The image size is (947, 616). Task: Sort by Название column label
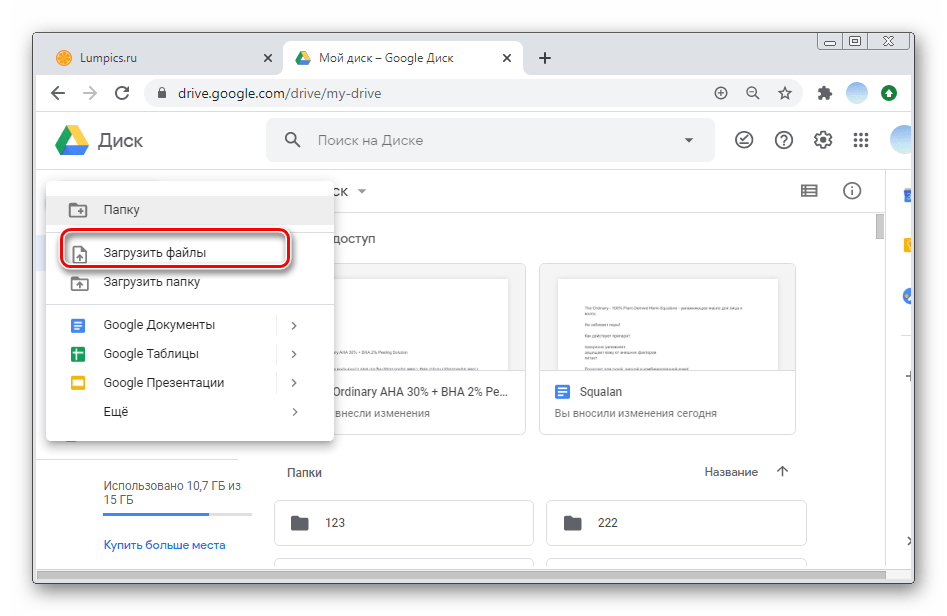point(731,472)
